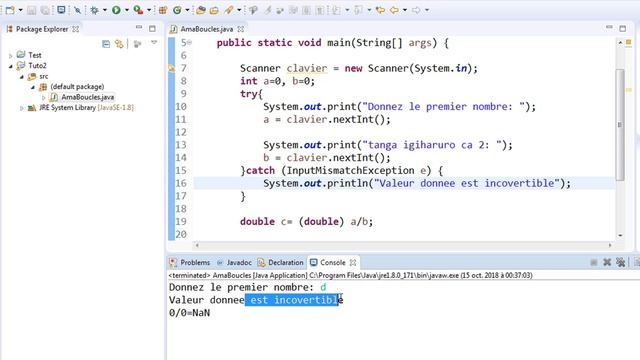Click the Last Edit Location arrow icon
Viewport: 640px width, 360px height.
point(380,10)
